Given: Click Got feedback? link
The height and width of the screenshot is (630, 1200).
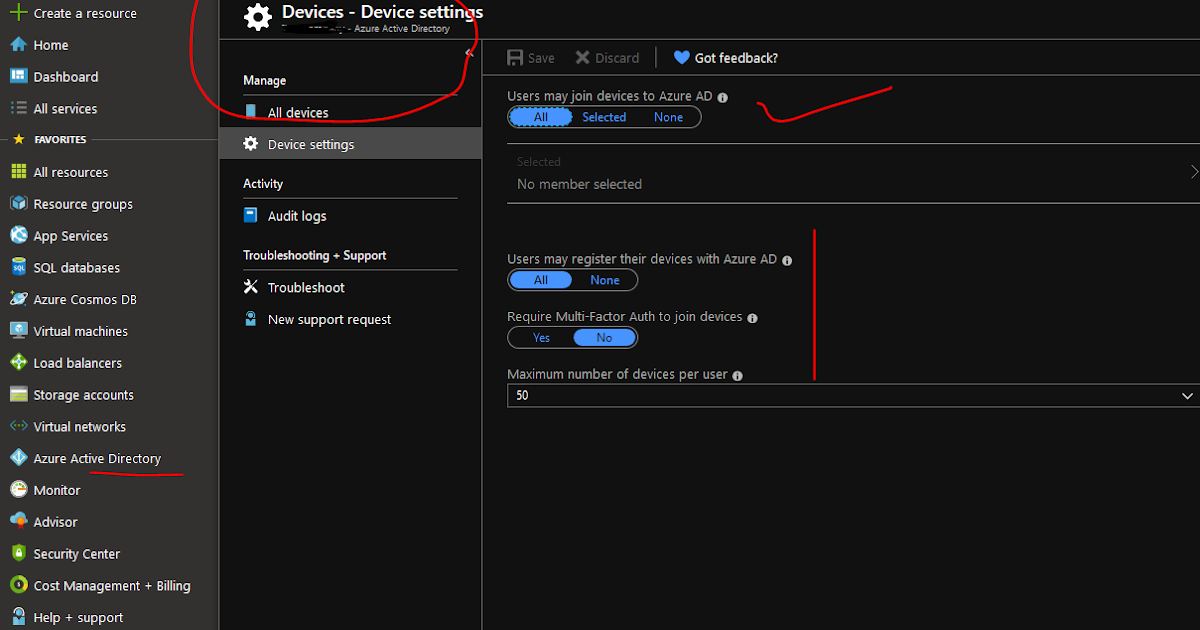Looking at the screenshot, I should point(726,58).
